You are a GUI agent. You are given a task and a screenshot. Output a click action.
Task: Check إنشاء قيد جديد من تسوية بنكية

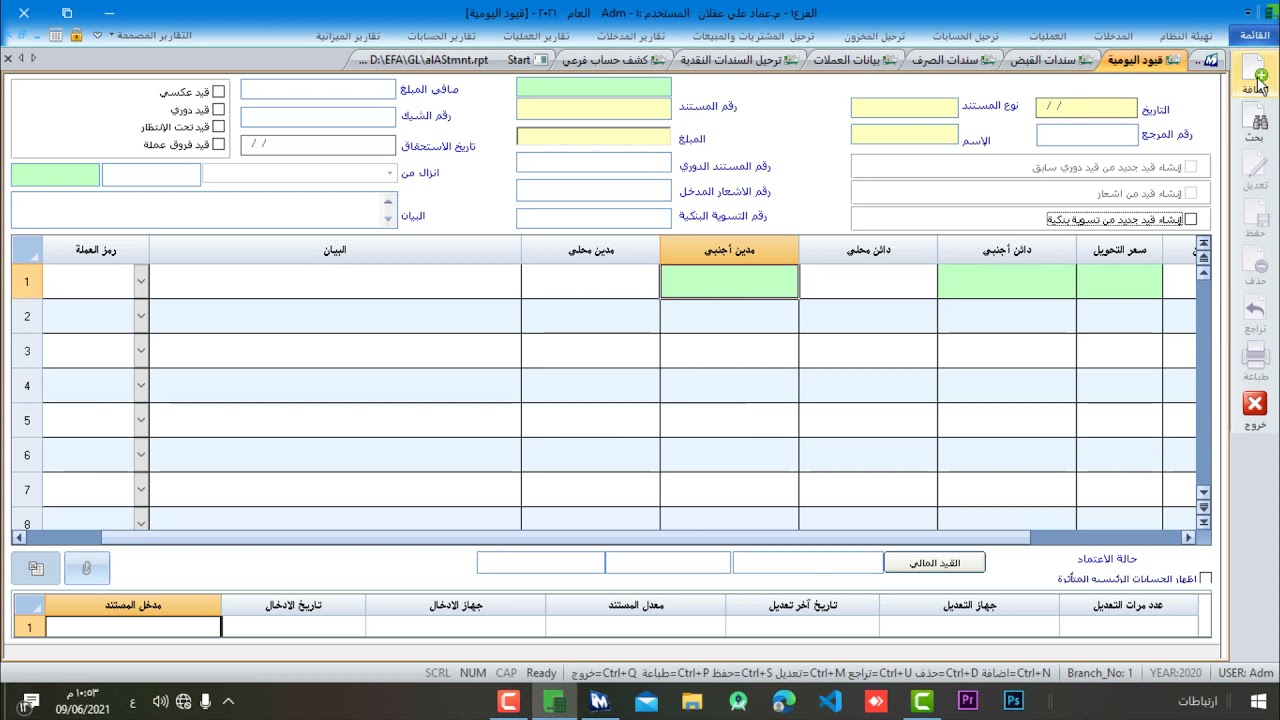pyautogui.click(x=1190, y=219)
